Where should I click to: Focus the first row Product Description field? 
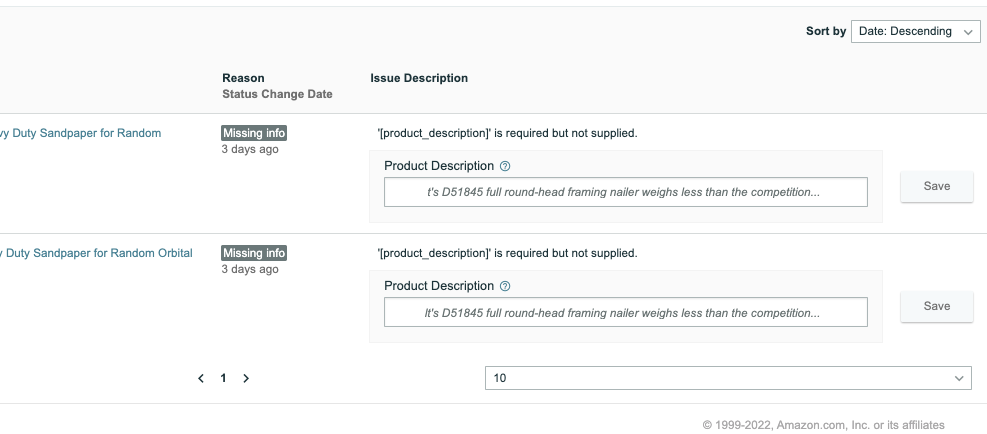(x=625, y=192)
